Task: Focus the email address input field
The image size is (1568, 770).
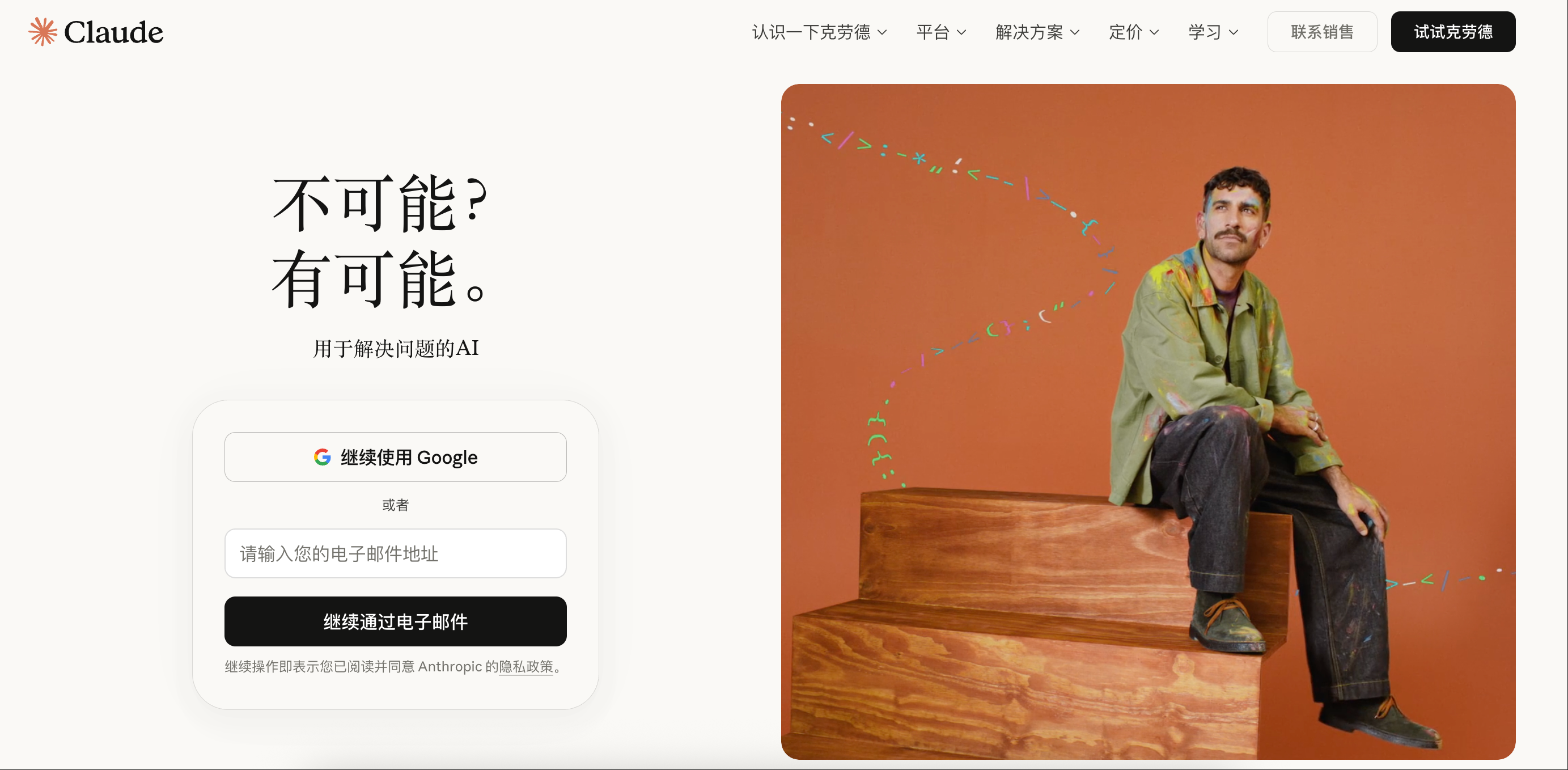Action: point(396,553)
